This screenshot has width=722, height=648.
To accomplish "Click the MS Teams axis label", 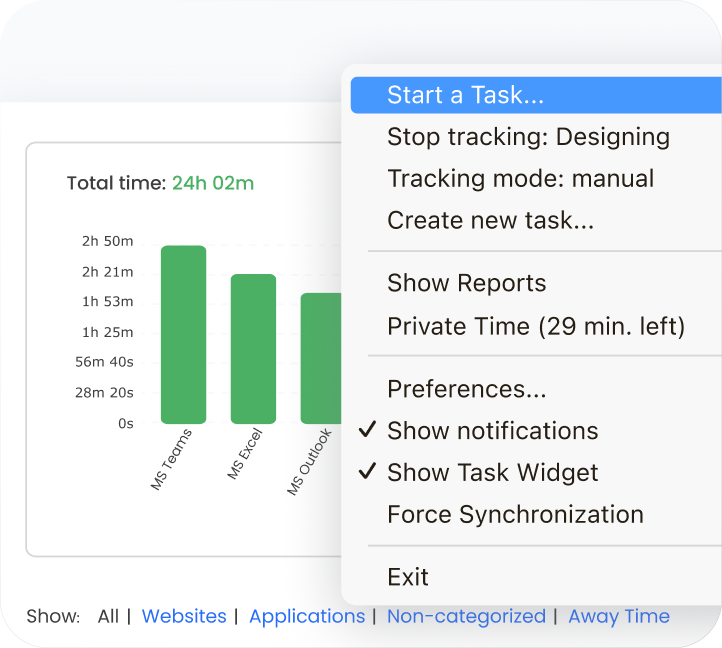I will coord(171,459).
